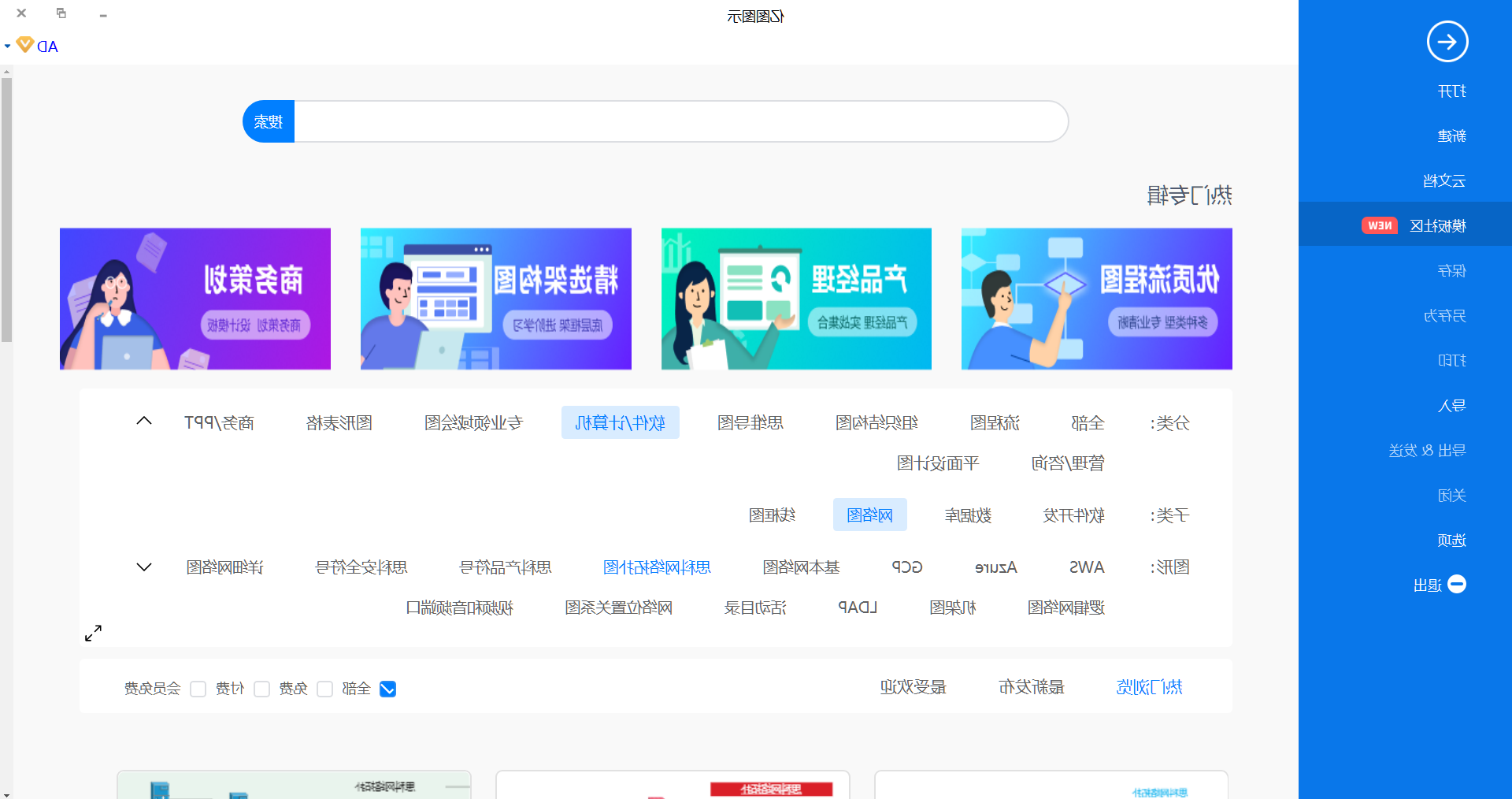1512x799 pixels.
Task: Choose the 机架图 shape type
Action: (x=953, y=608)
